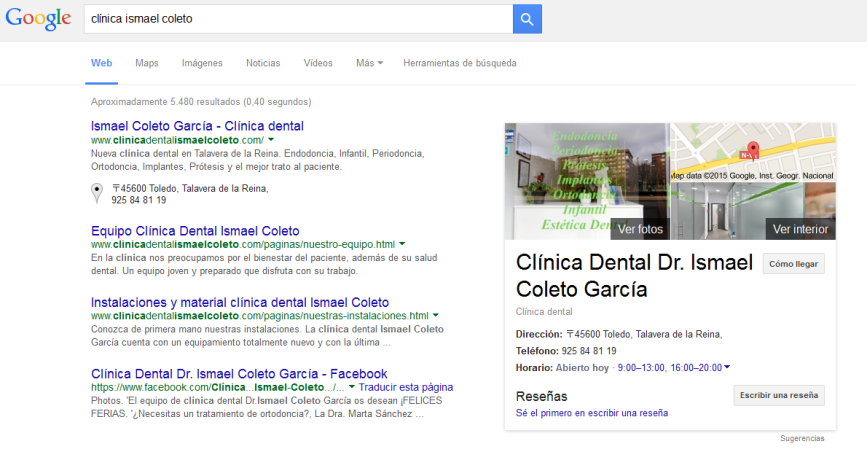Expand arrow next to facebook.com URL
867x460 pixels.
(352, 387)
